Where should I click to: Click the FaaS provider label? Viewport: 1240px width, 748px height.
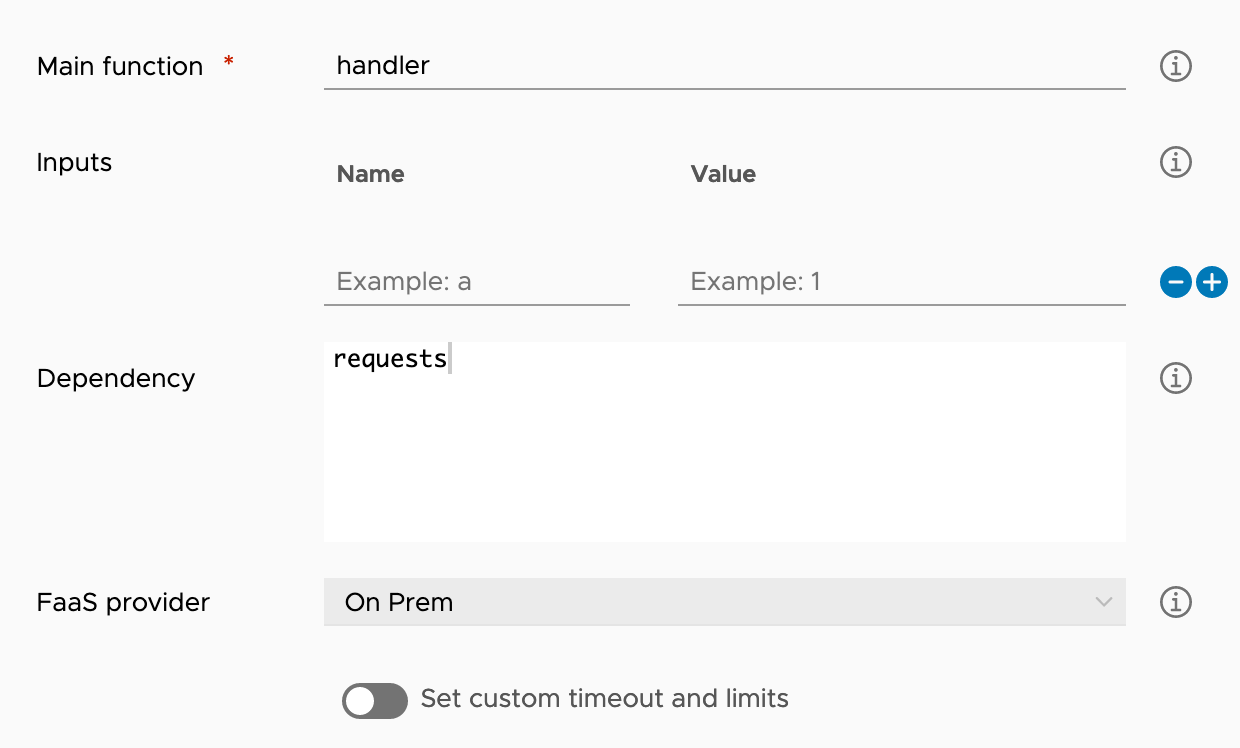click(x=123, y=602)
